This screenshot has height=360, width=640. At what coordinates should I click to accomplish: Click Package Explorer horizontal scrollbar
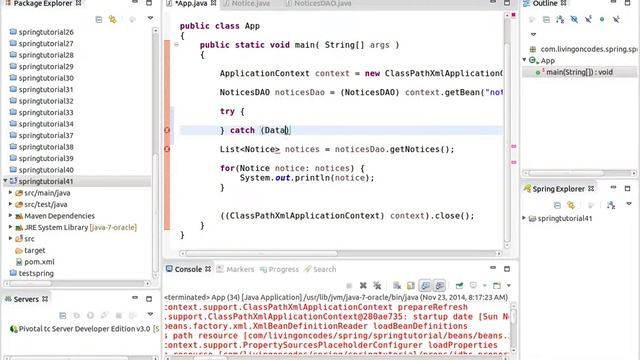(x=77, y=283)
